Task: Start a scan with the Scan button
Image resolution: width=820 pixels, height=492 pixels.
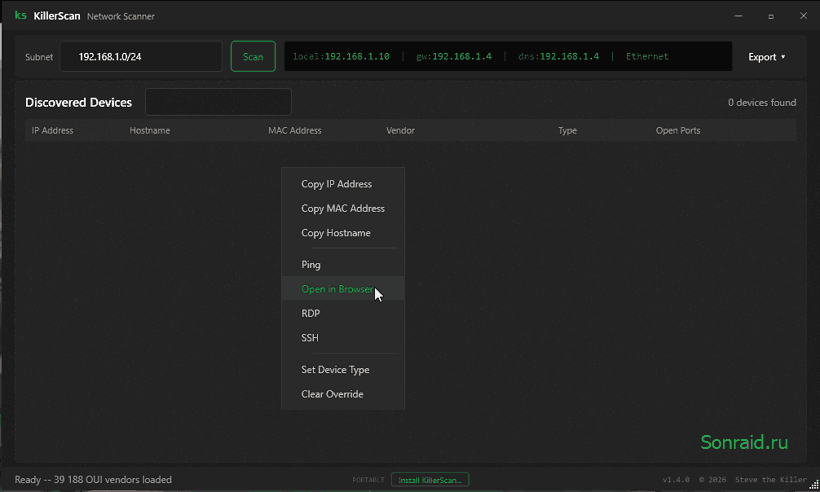Action: [253, 56]
